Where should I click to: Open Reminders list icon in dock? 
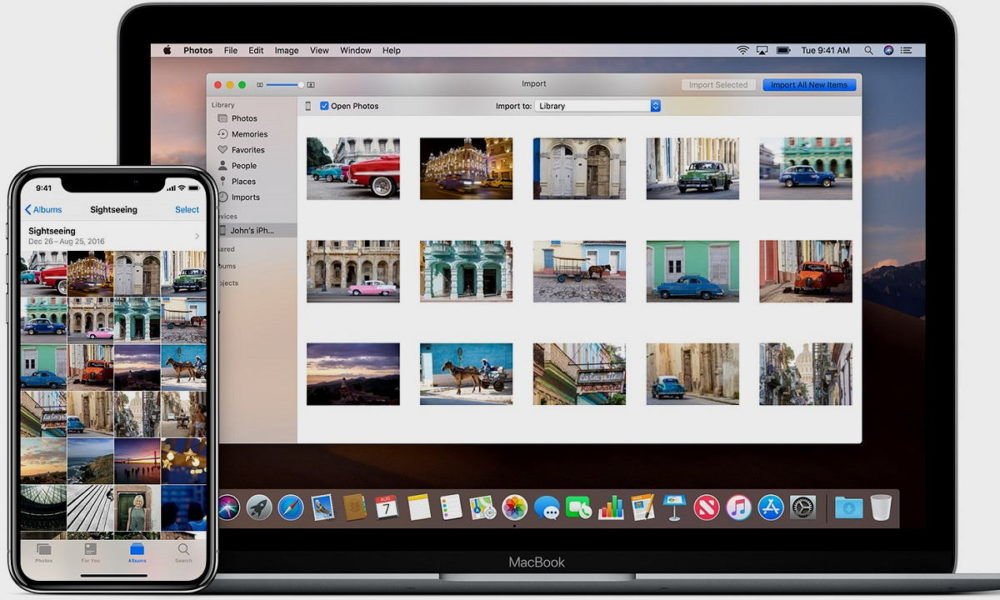[451, 508]
